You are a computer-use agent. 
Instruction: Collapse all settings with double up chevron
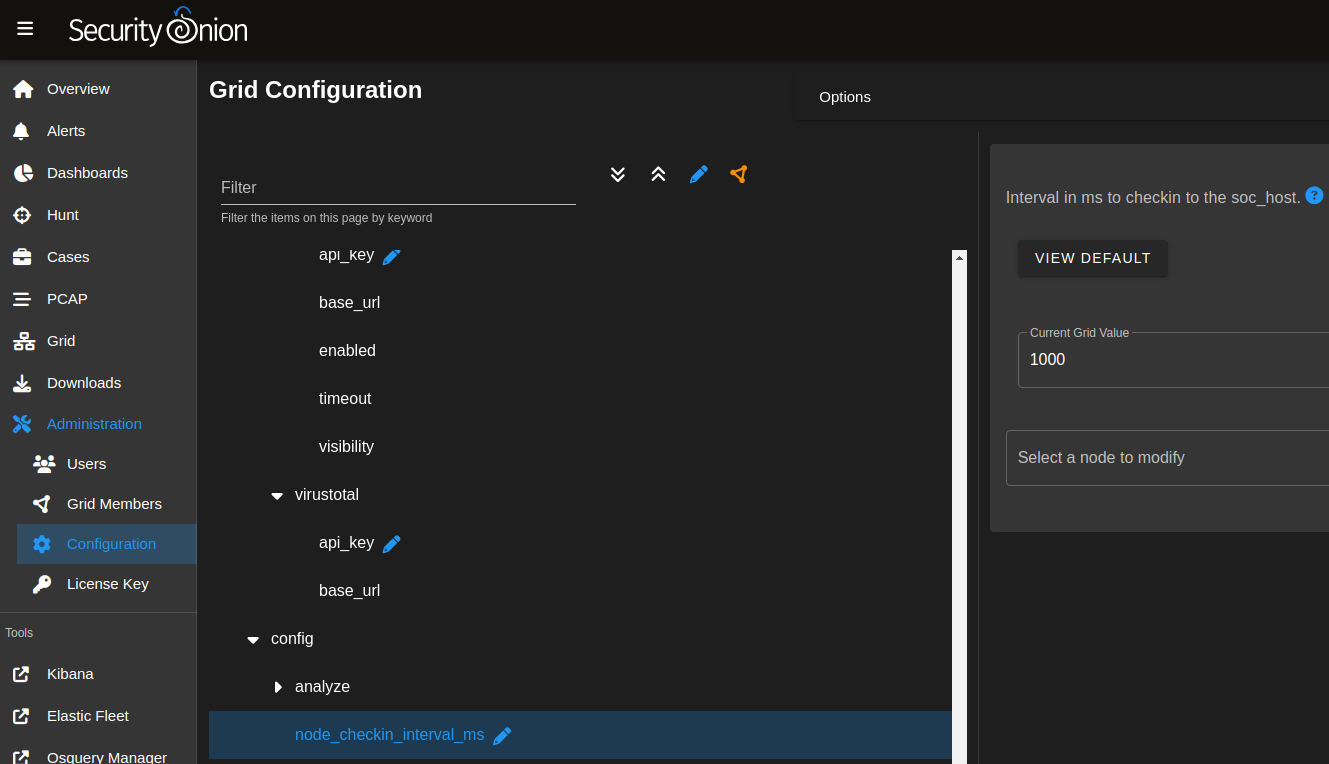657,174
